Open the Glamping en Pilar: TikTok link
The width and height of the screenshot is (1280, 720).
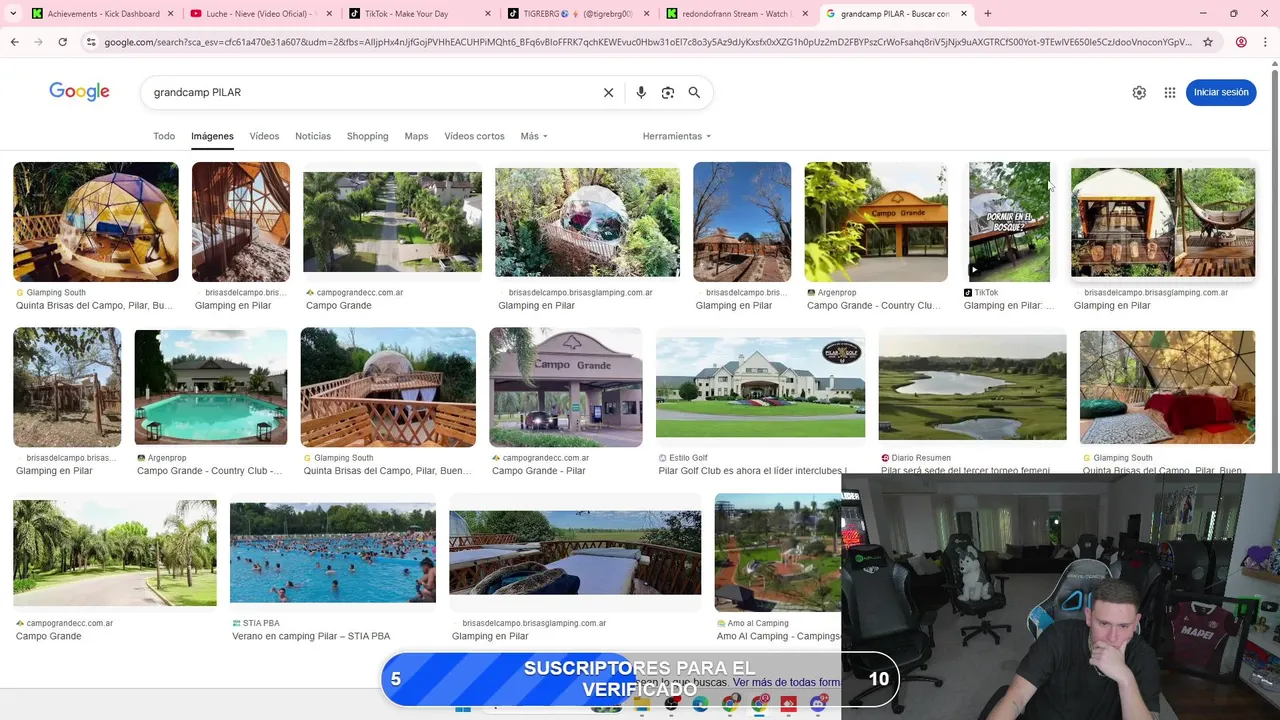pos(1008,306)
